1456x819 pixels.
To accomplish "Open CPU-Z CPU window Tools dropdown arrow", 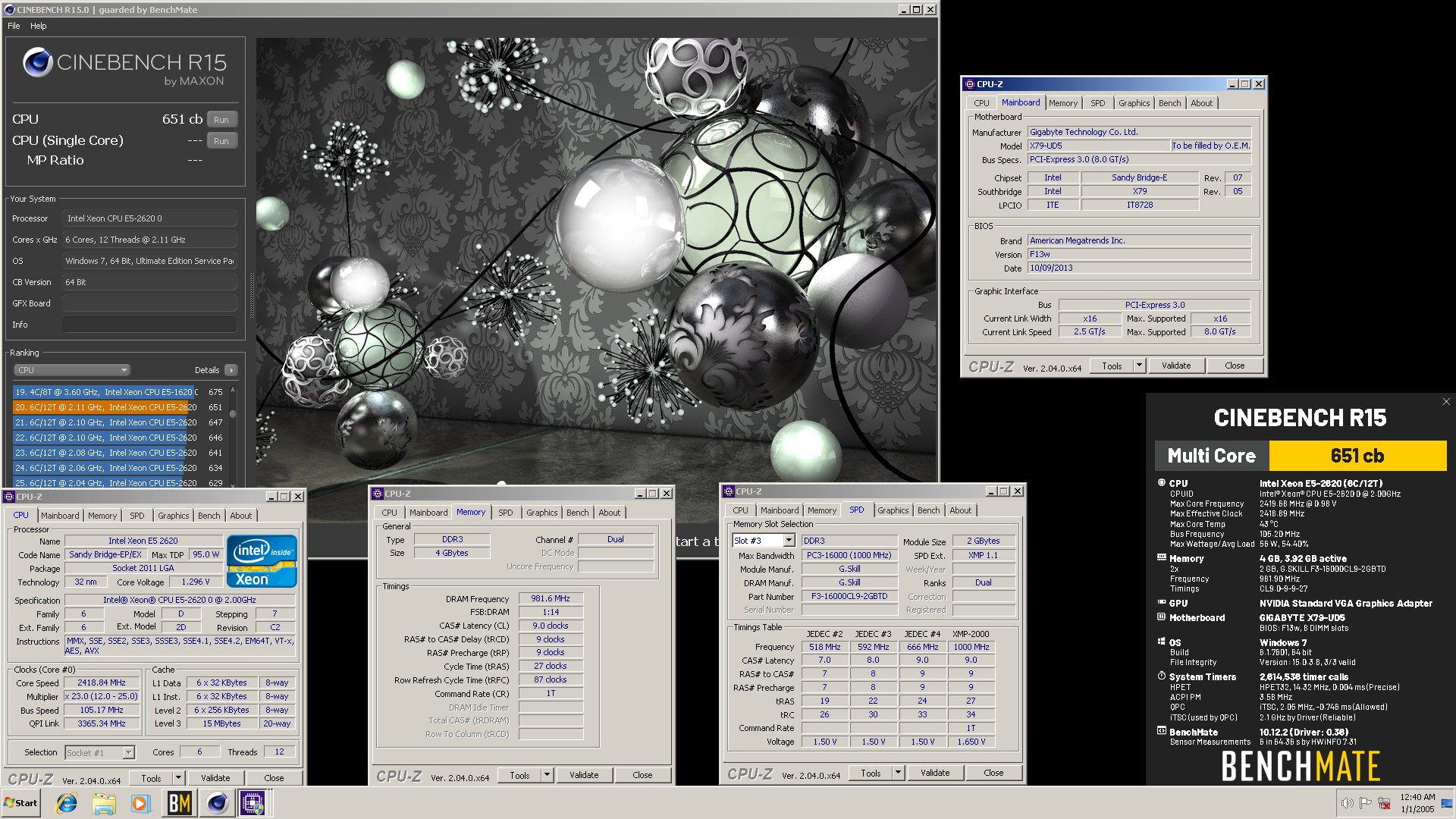I will point(178,778).
